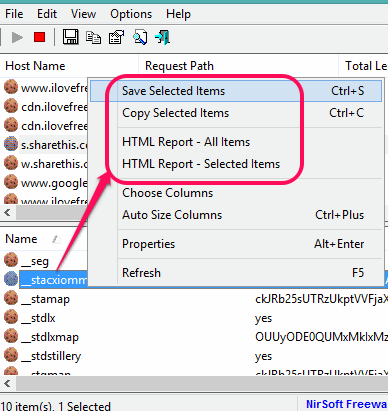Open the Help menu
Screen dimensions: 388x411
coord(178,14)
